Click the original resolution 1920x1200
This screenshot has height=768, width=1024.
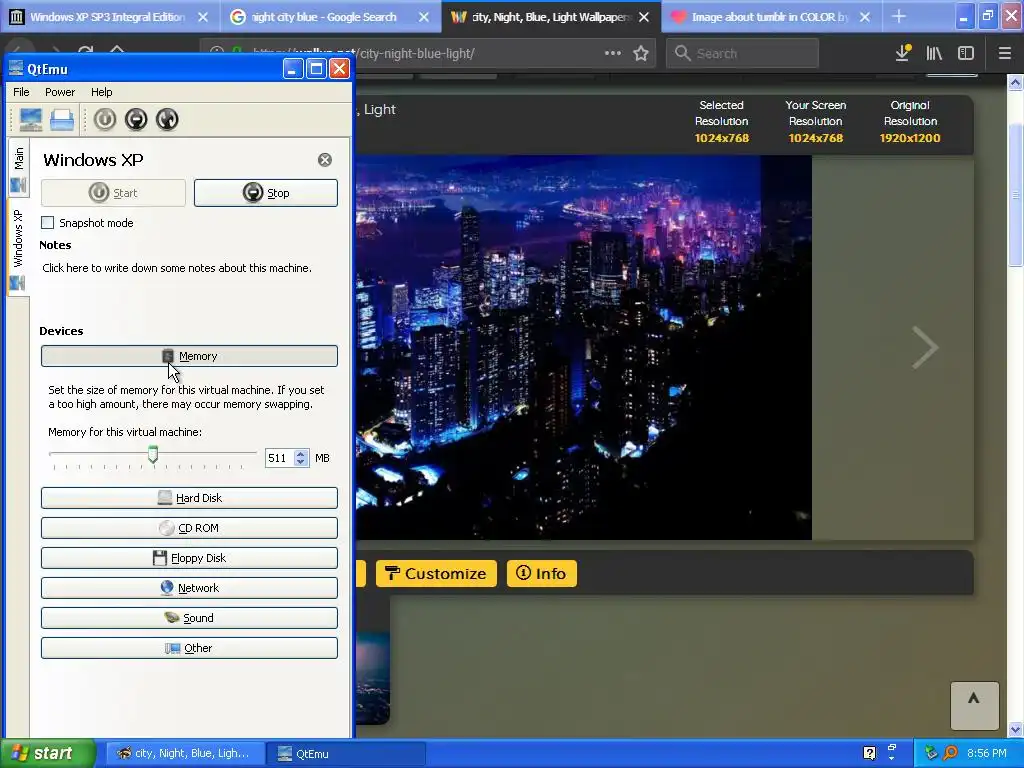910,138
